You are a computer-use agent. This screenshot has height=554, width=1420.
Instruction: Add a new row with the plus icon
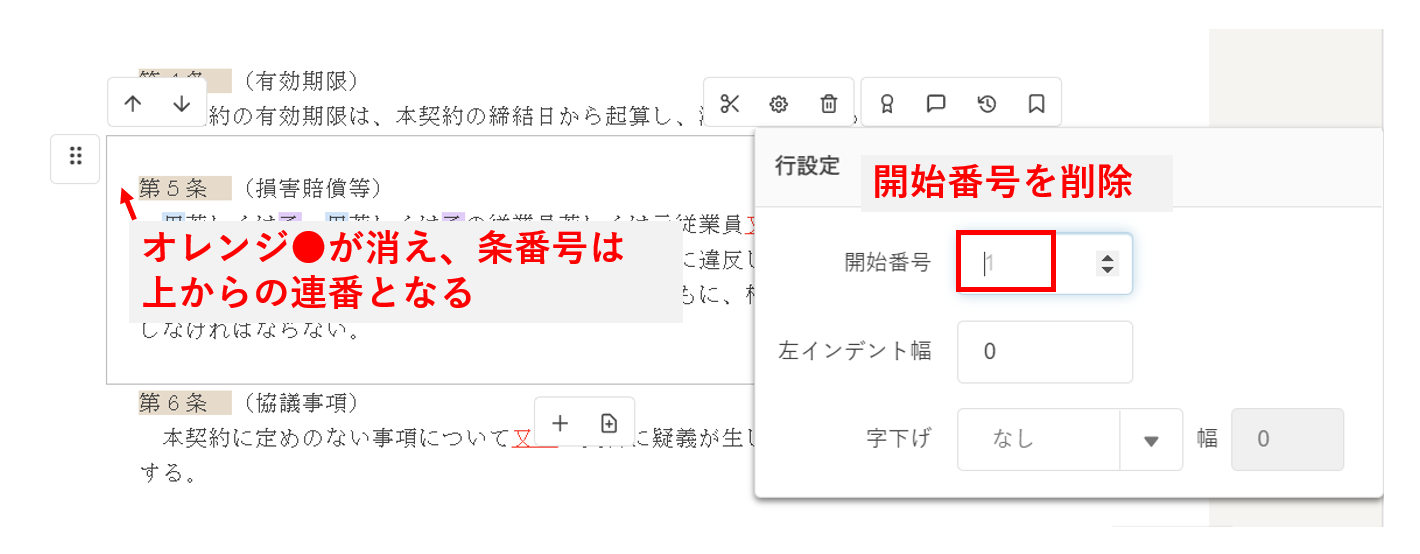560,423
